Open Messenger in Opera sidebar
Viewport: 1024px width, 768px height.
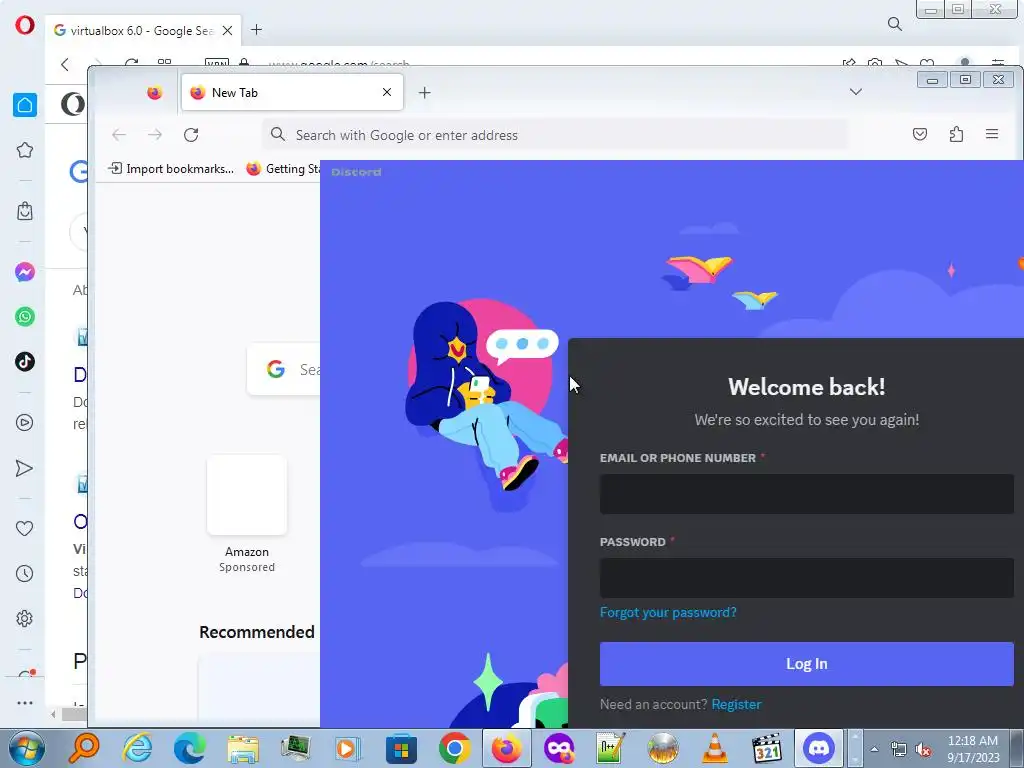[25, 272]
